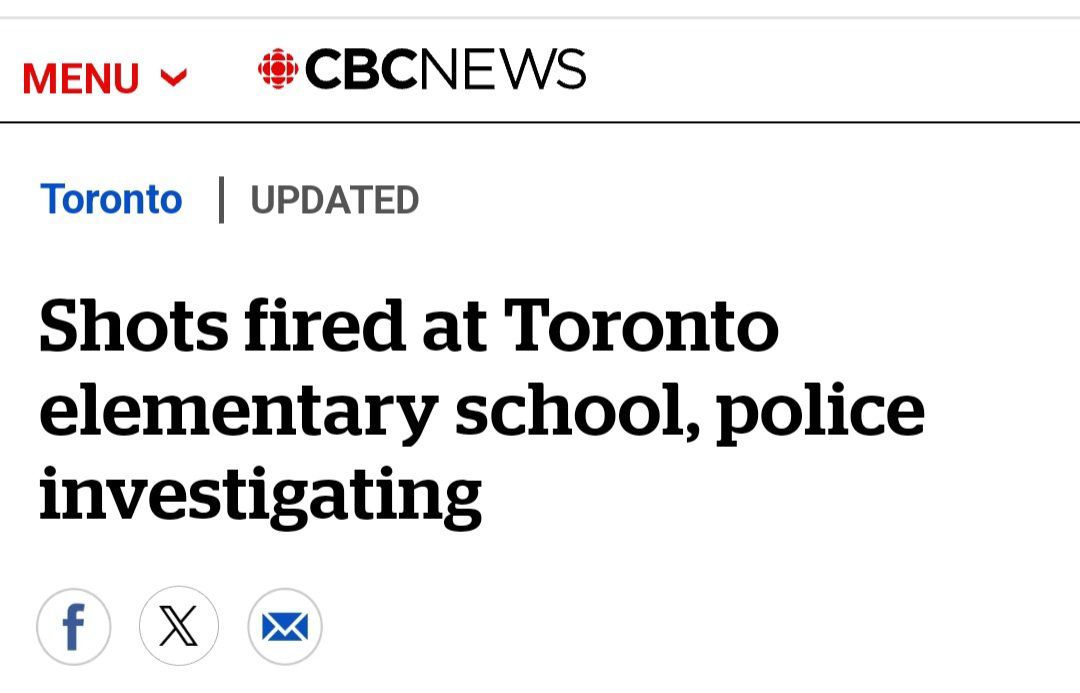Viewport: 1080px width, 693px height.
Task: Click the bold CBC letters in header
Action: 361,70
